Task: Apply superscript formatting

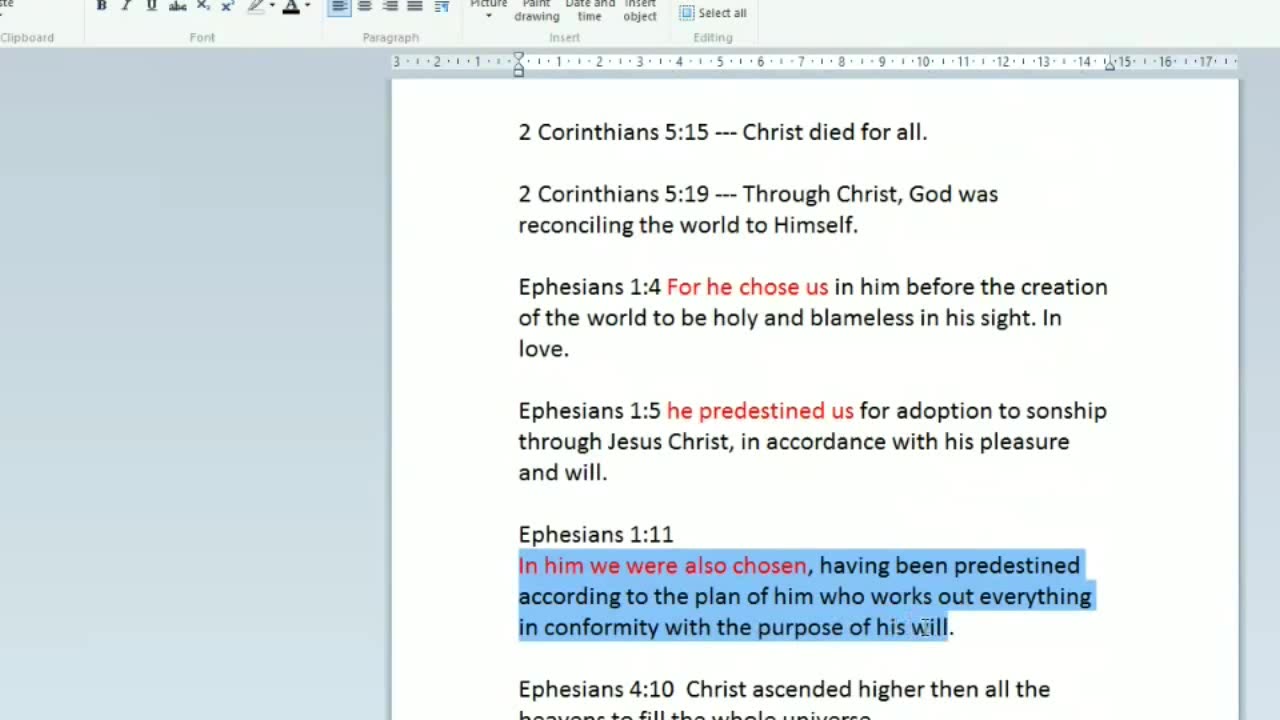Action: (227, 6)
